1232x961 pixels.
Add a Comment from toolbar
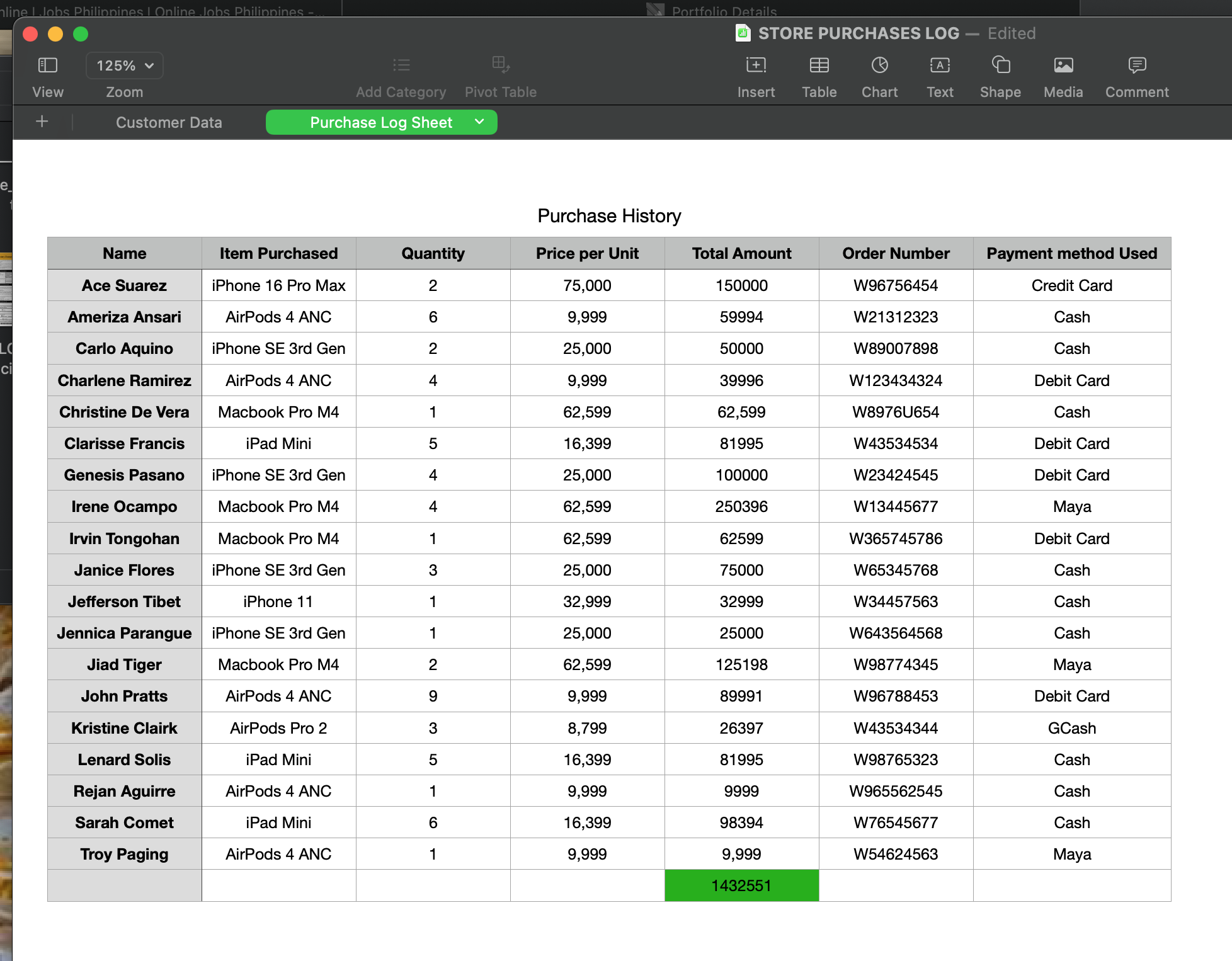point(1137,65)
